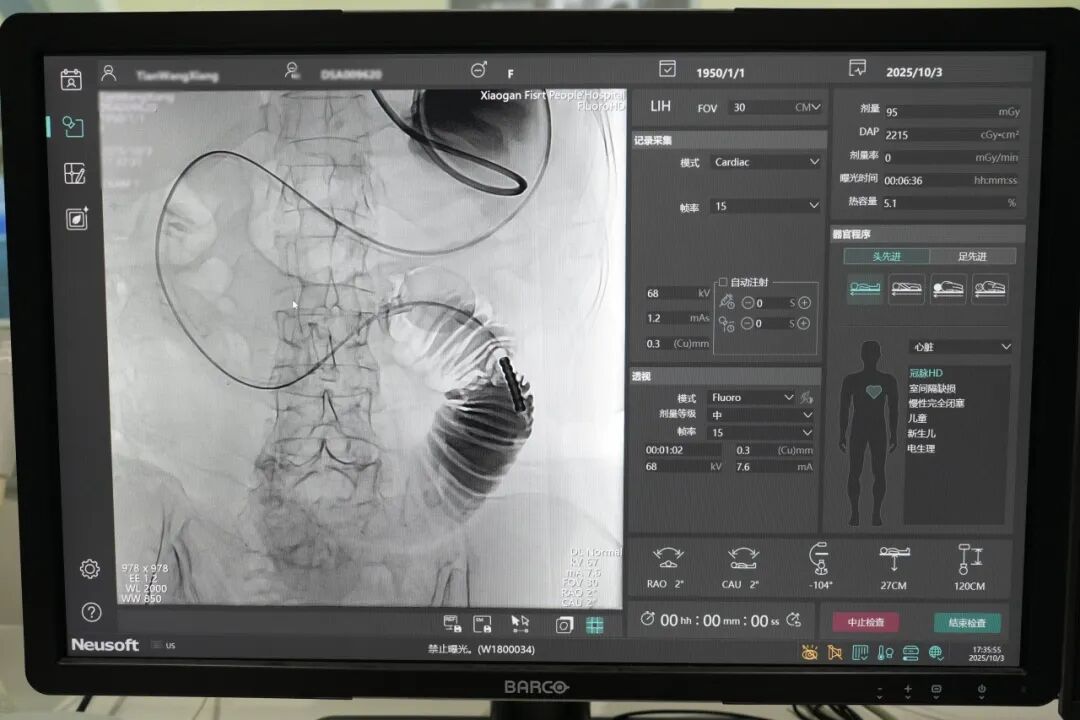Select 儿童 in the protocol list
The width and height of the screenshot is (1080, 720).
pyautogui.click(x=917, y=418)
